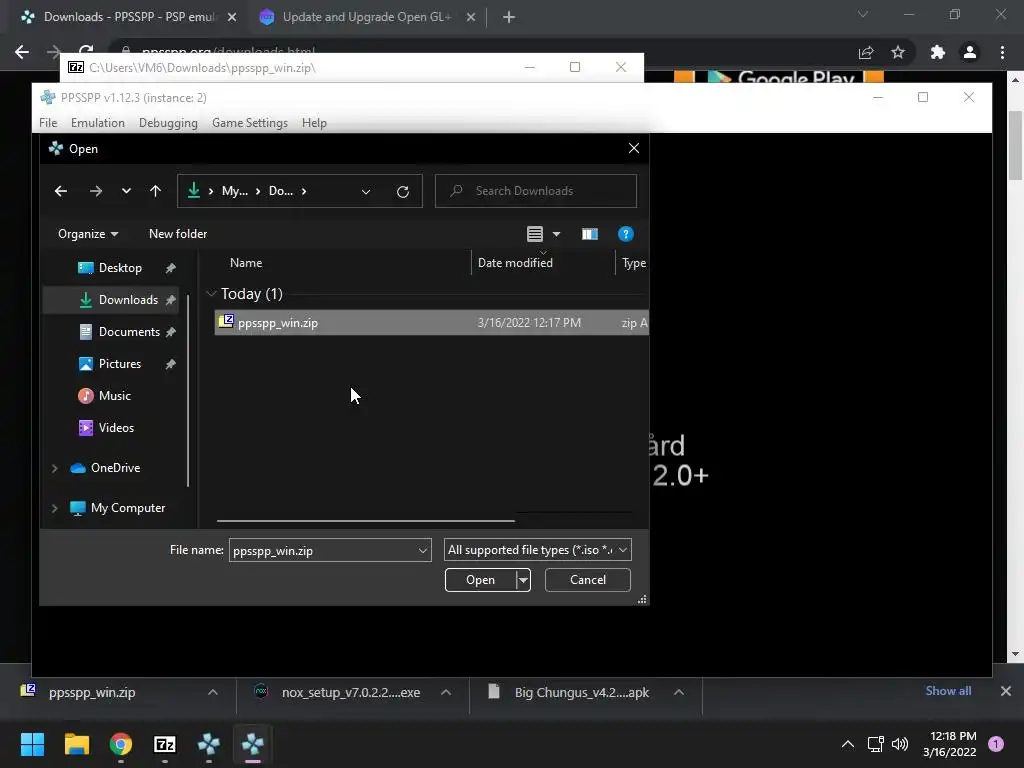The image size is (1024, 768).
Task: Open PPSSPP Game Settings menu
Action: [249, 123]
